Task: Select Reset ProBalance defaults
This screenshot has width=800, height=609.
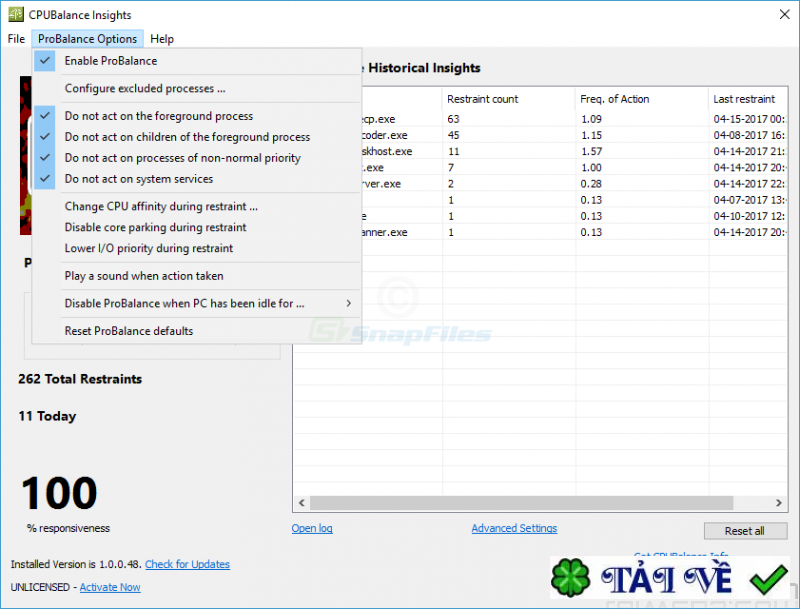Action: (196, 331)
